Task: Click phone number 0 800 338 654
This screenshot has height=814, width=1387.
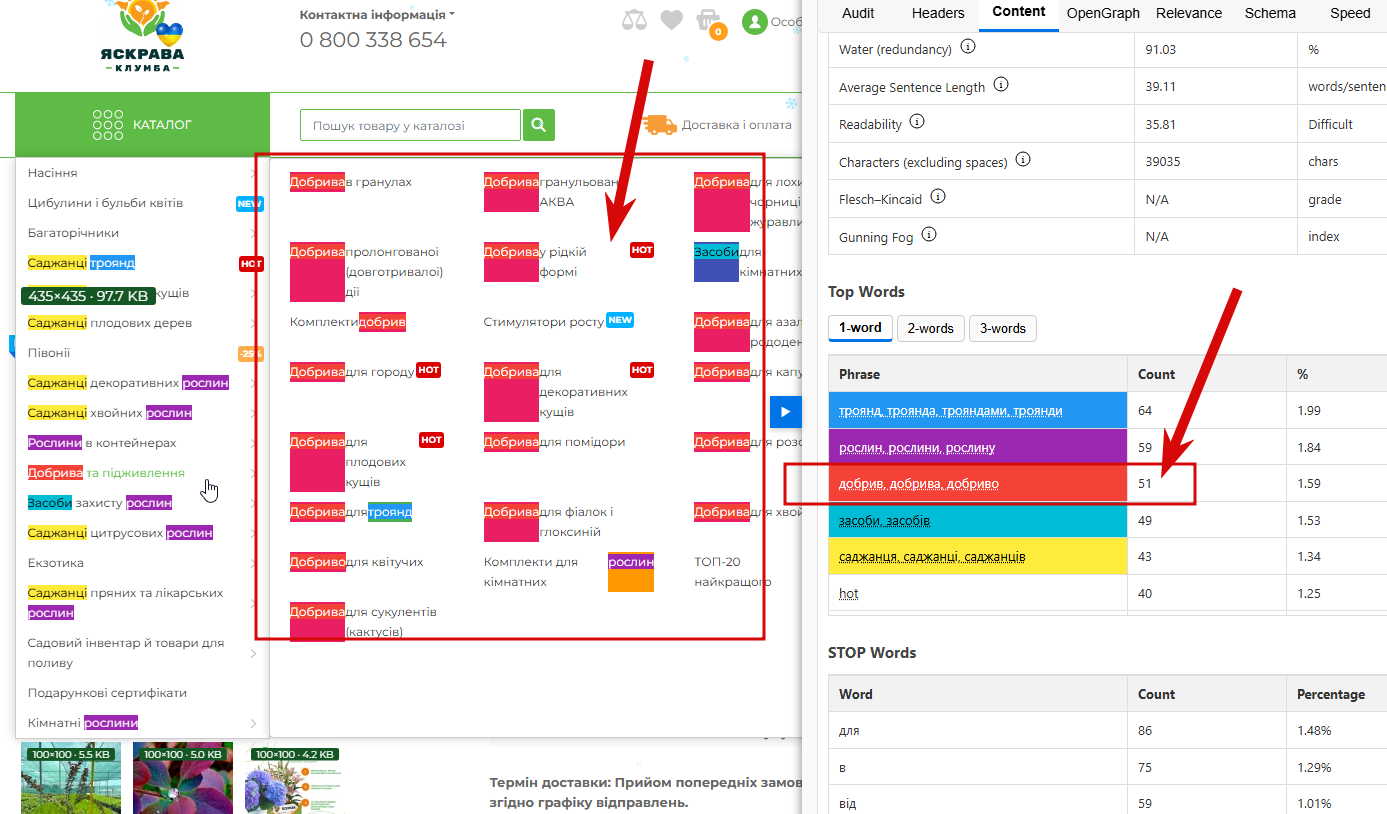Action: coord(373,40)
